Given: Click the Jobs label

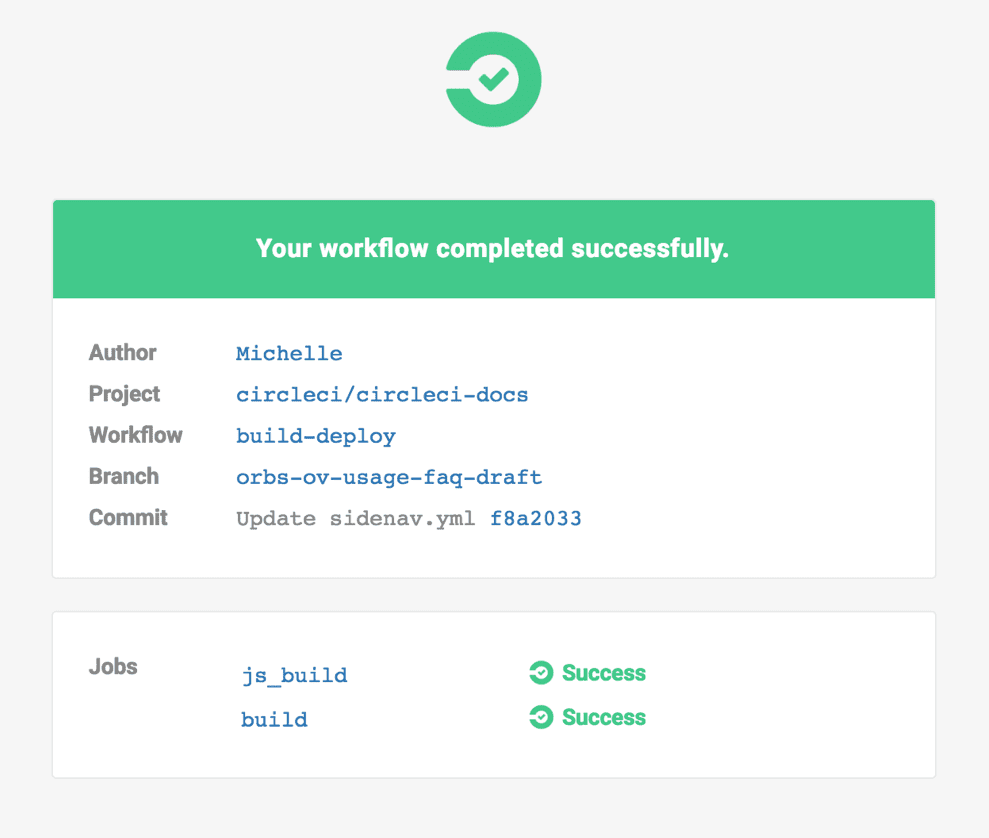Looking at the screenshot, I should pos(113,666).
